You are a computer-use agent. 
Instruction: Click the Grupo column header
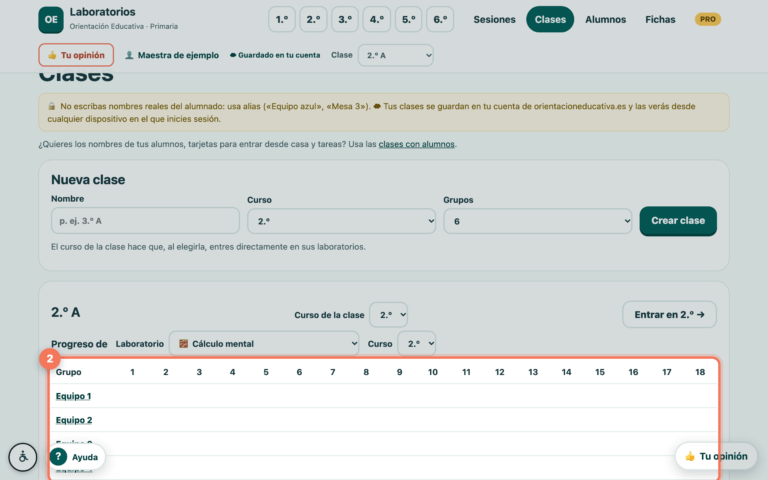(69, 372)
